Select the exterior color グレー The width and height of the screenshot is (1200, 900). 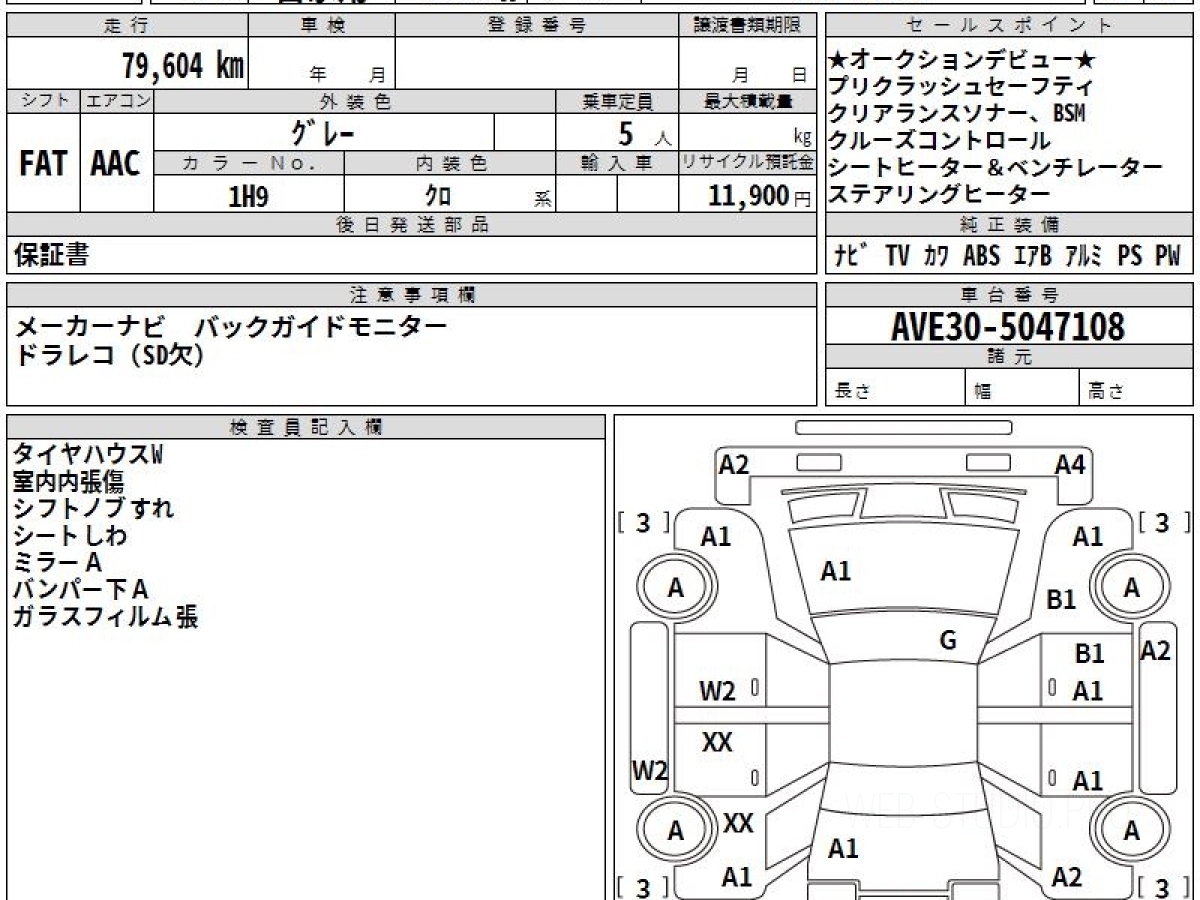click(323, 132)
